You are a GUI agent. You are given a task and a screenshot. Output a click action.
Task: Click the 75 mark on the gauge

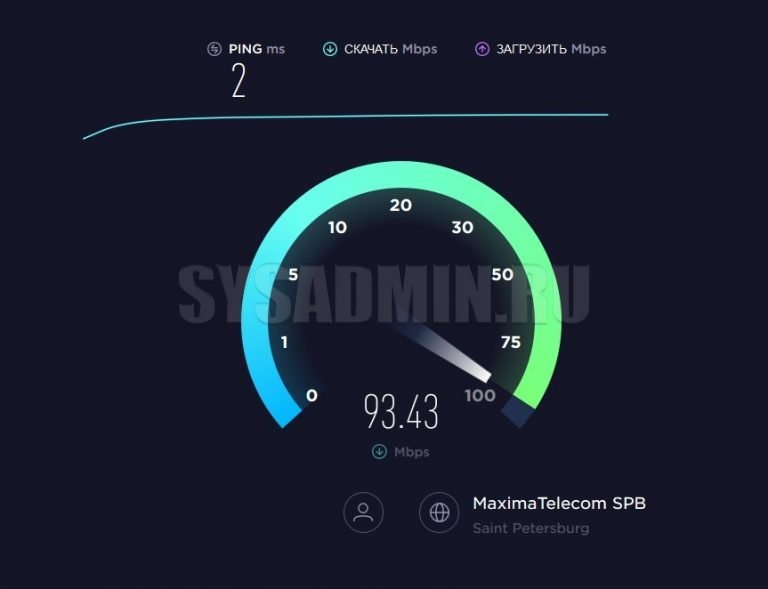point(511,342)
